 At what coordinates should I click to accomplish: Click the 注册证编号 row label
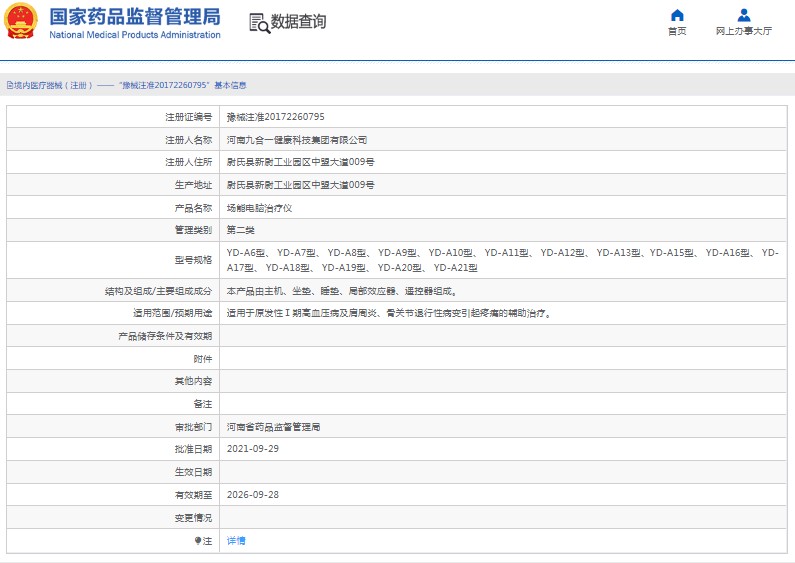tap(189, 117)
